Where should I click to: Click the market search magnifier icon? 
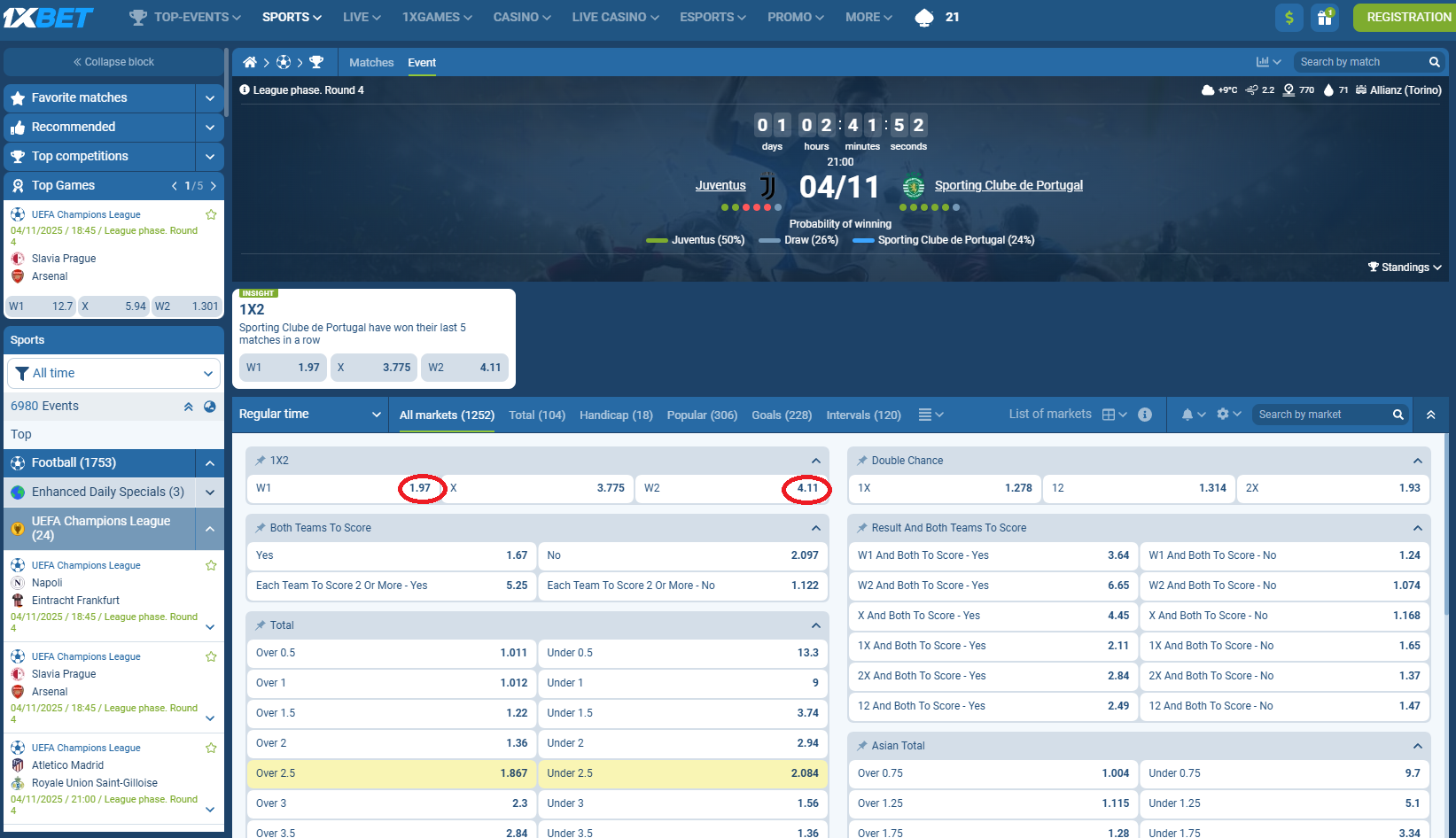tap(1398, 414)
